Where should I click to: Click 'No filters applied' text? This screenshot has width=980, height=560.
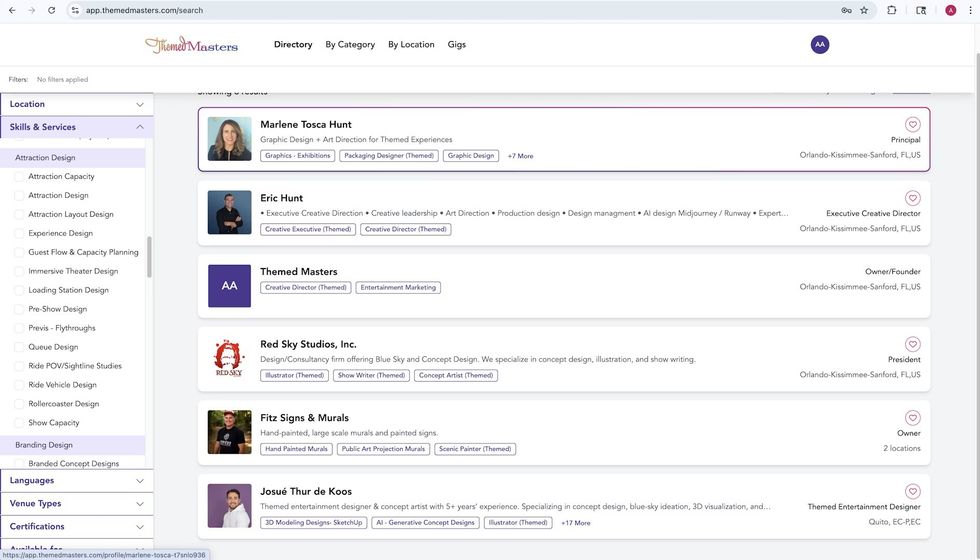(x=62, y=79)
